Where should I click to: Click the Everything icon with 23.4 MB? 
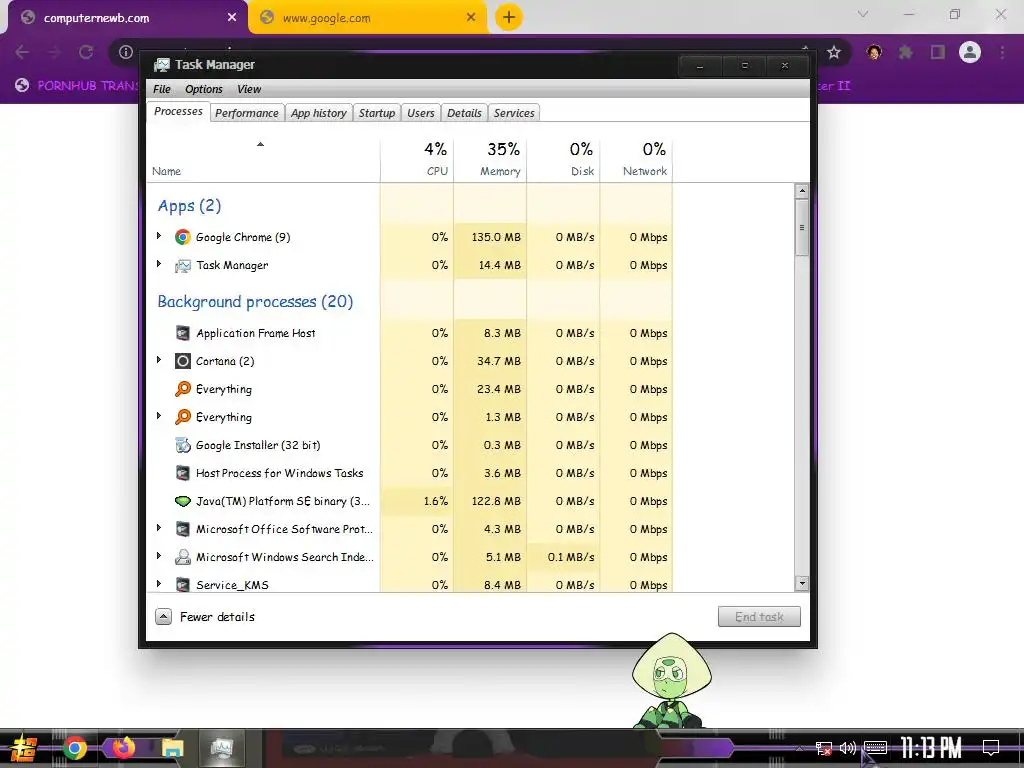tap(183, 389)
